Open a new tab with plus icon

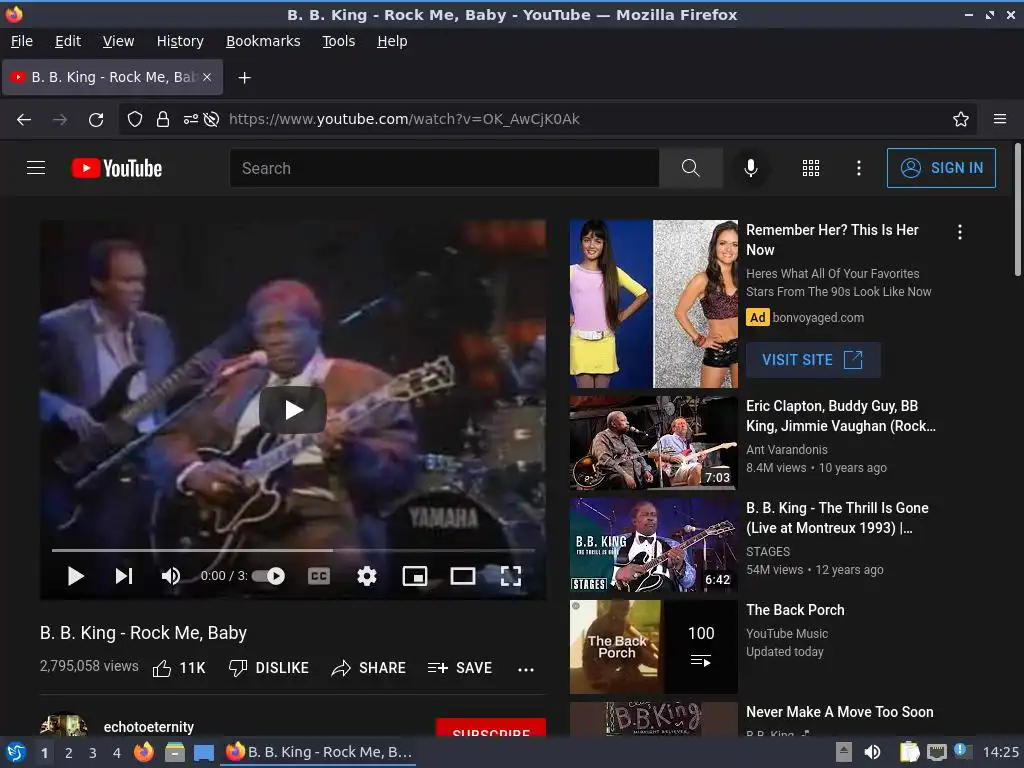[244, 78]
